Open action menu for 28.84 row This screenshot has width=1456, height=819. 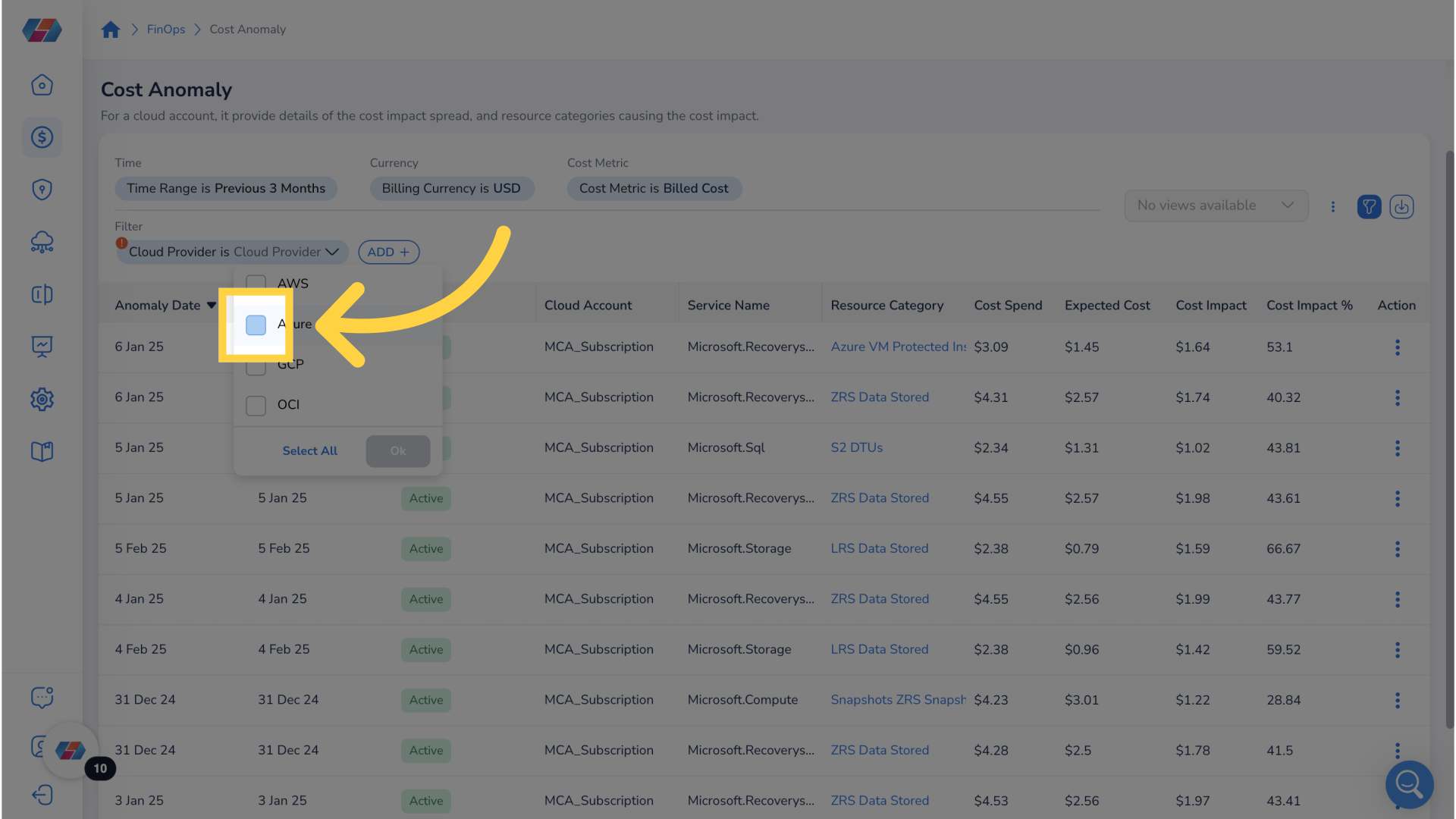click(1397, 700)
